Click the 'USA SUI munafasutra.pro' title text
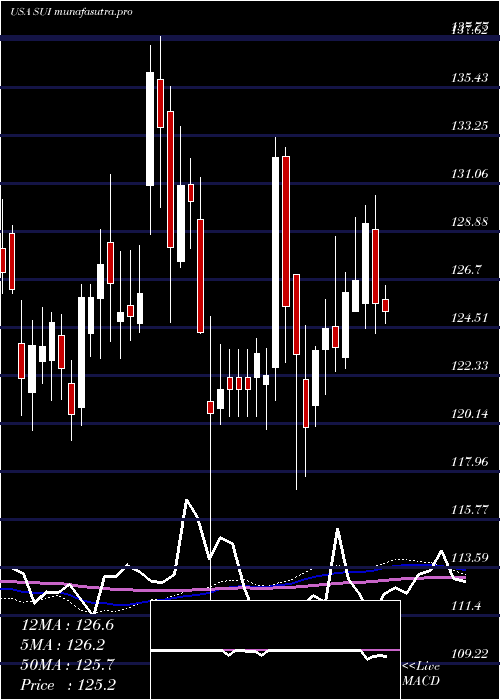Image resolution: width=500 pixels, height=700 pixels. click(x=71, y=12)
